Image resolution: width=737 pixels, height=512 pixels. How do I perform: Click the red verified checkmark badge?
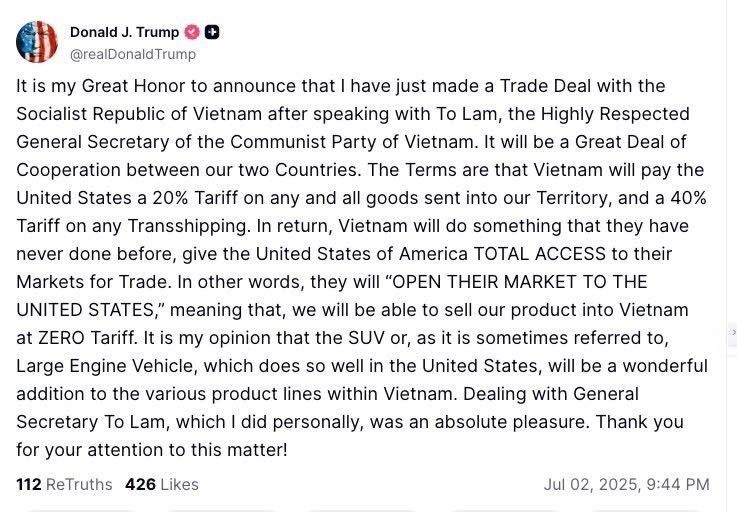coord(192,32)
